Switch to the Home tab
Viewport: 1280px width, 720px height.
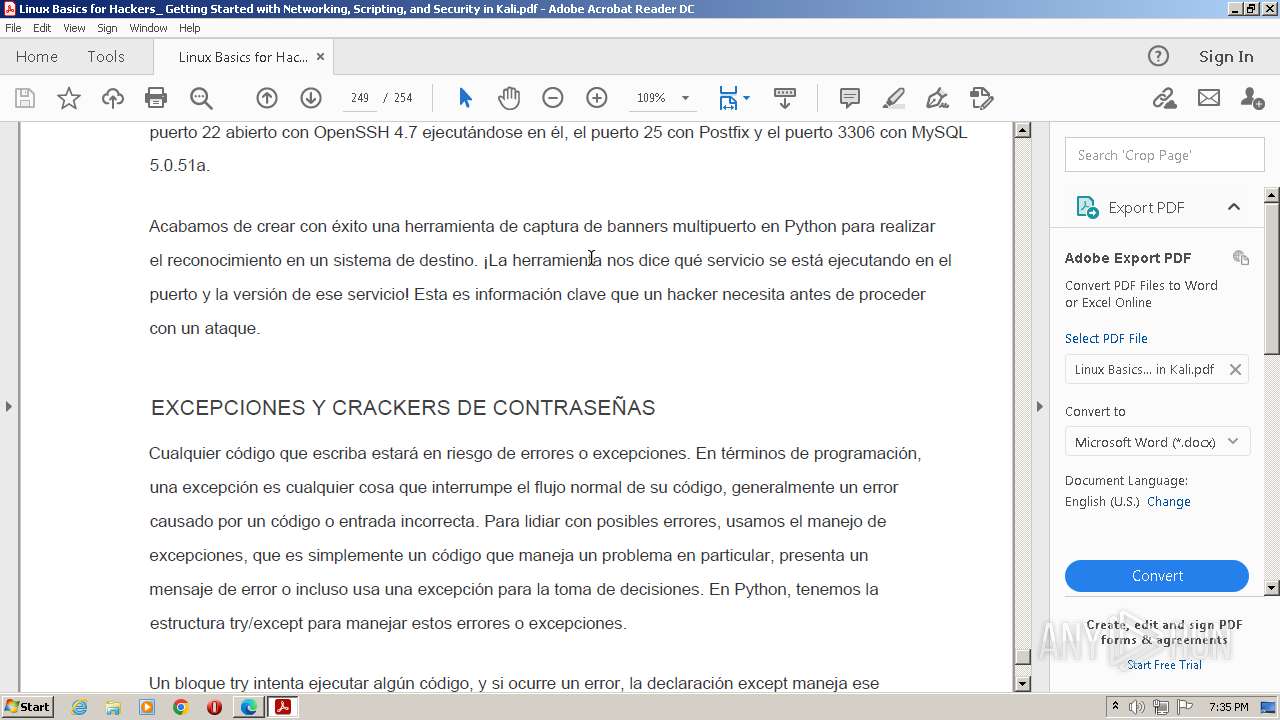tap(37, 57)
